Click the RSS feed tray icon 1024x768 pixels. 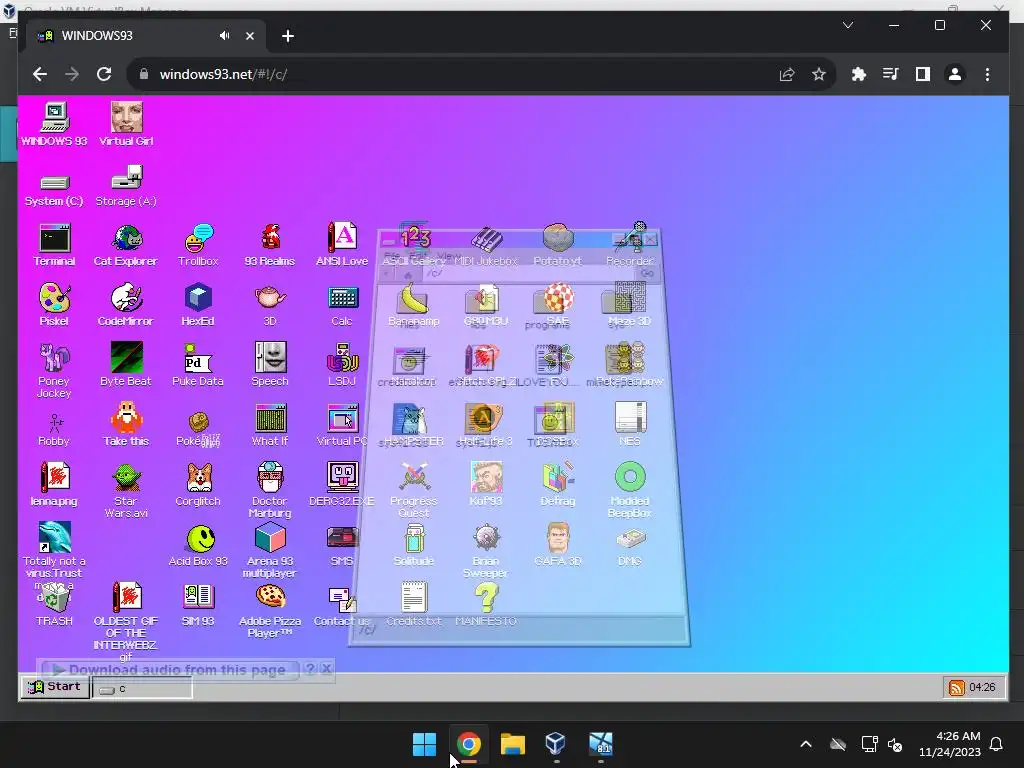(956, 687)
